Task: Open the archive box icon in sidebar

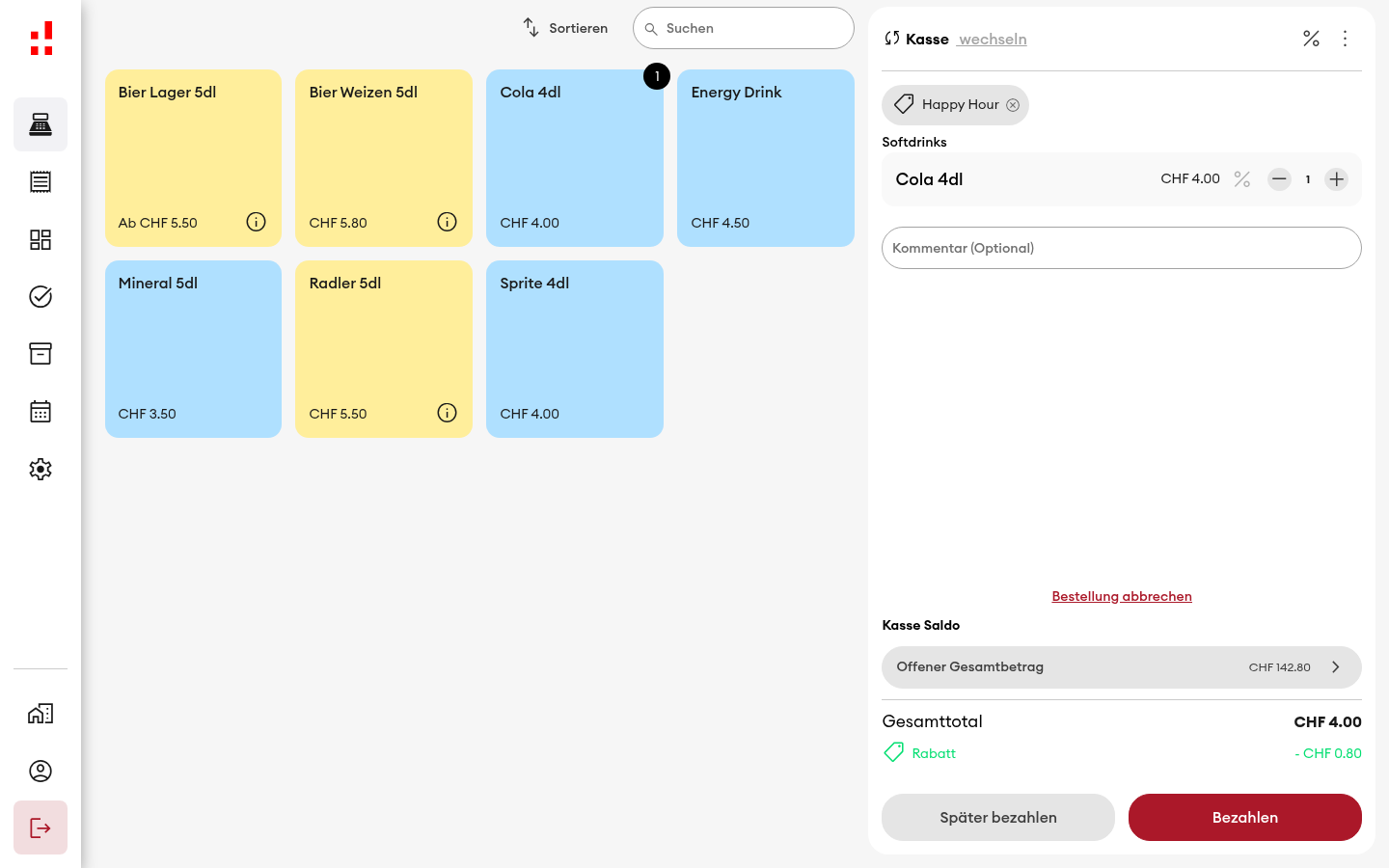Action: click(41, 354)
